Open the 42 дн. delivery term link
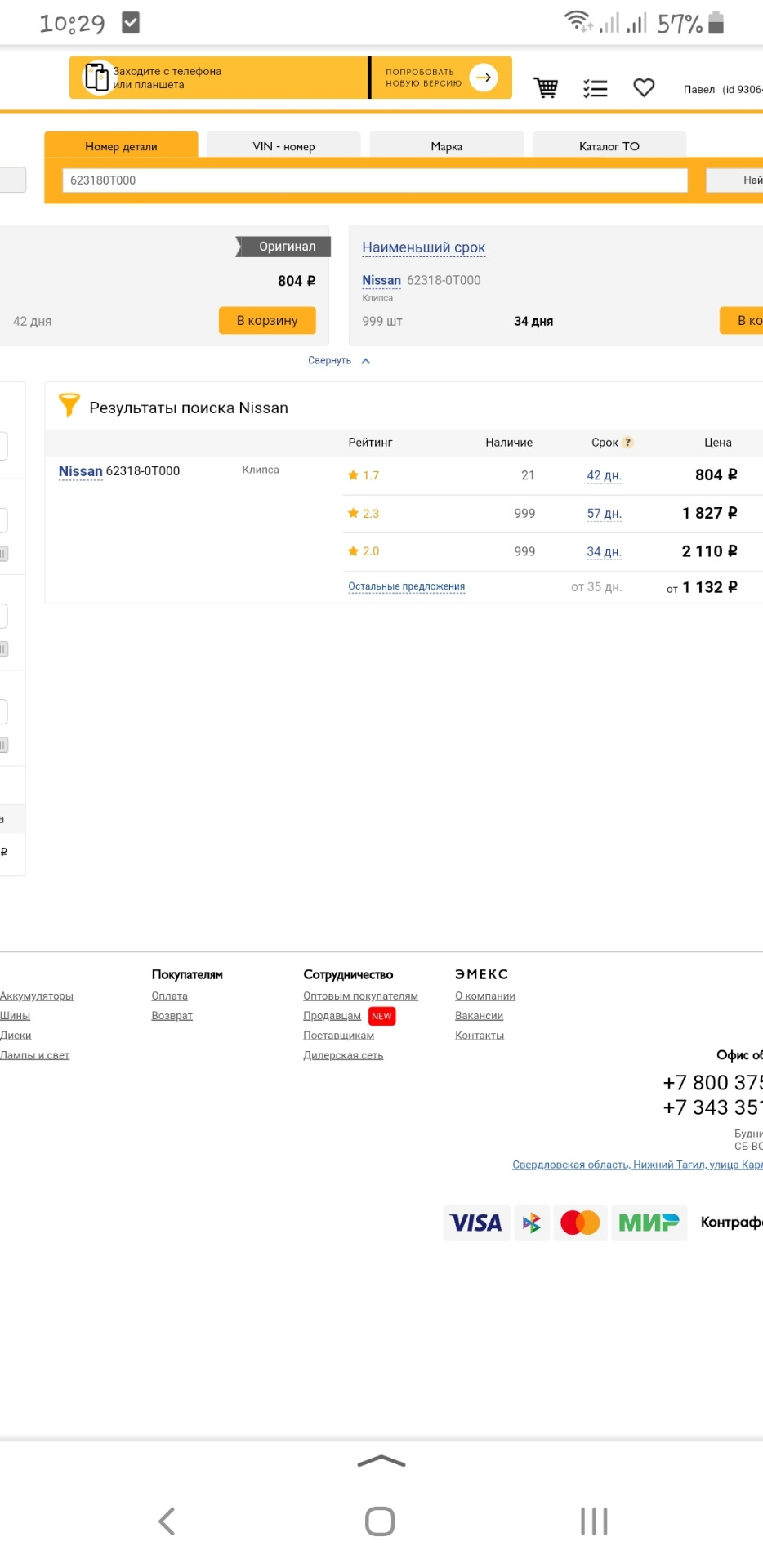 pos(605,475)
